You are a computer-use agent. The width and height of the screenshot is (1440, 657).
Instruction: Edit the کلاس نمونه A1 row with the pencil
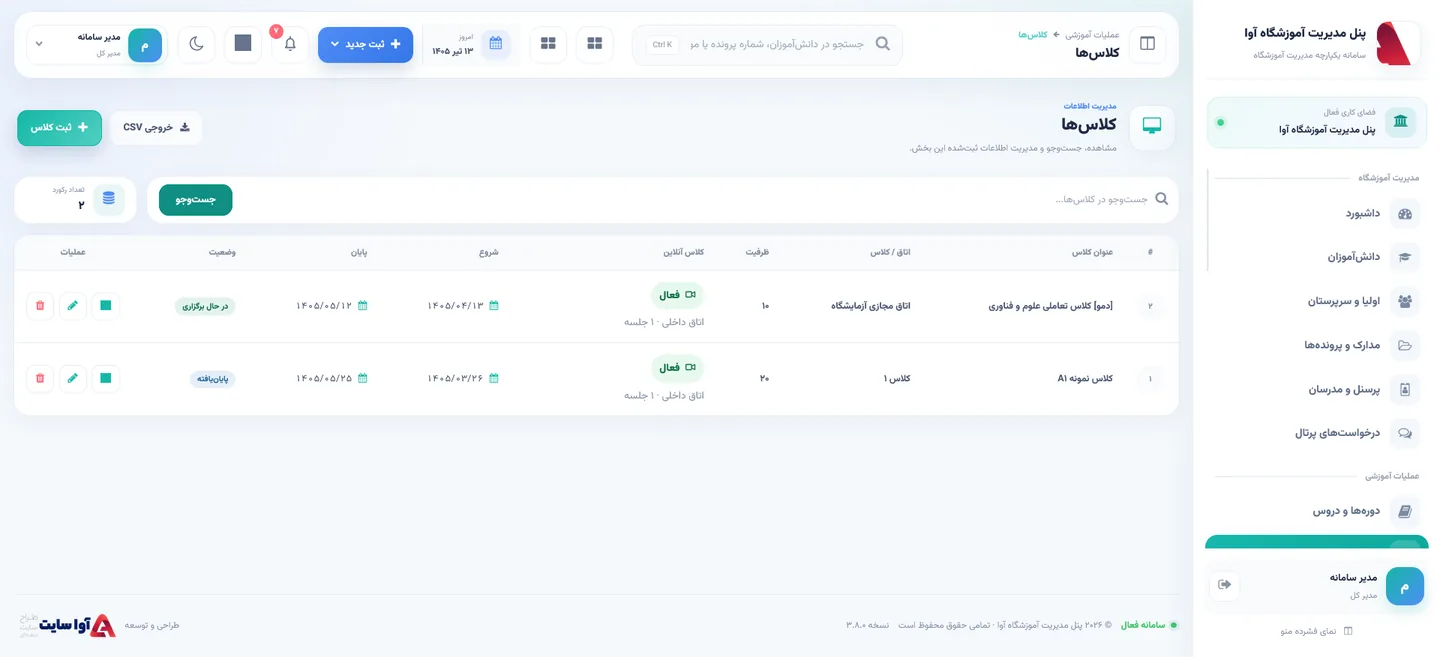73,378
